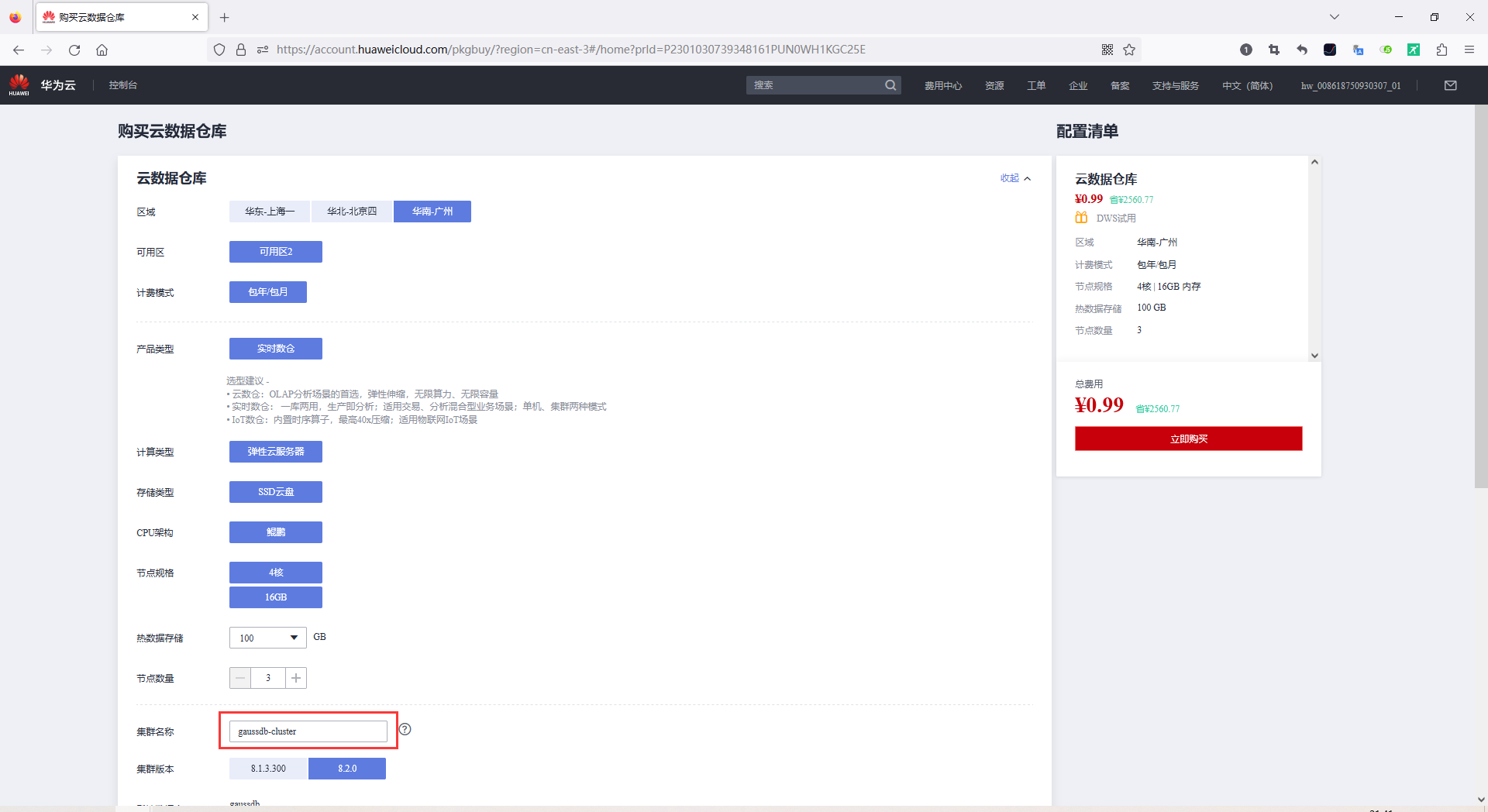
Task: Open 备案 in top navigation
Action: [x=1120, y=85]
